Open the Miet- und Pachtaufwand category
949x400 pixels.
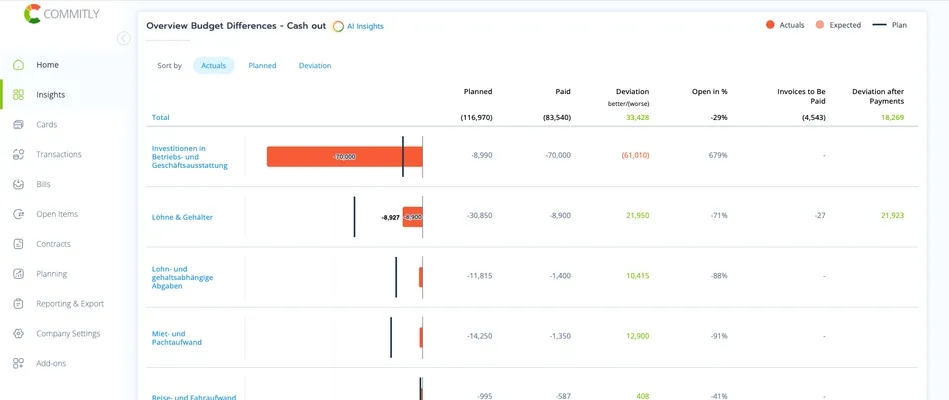point(177,338)
